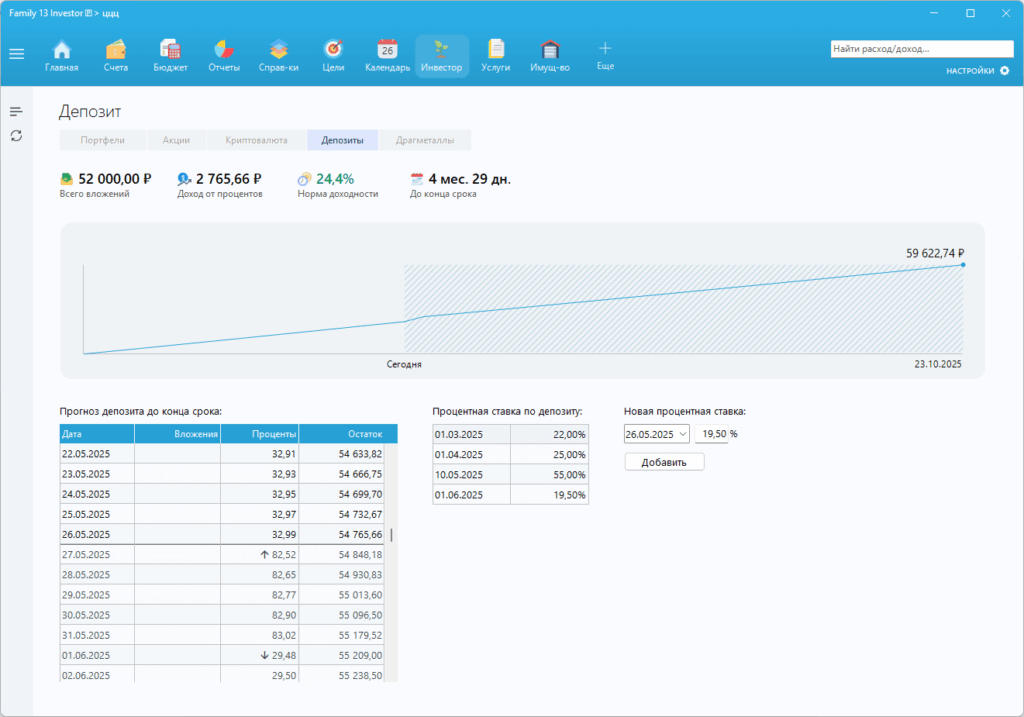Viewport: 1024px width, 717px height.
Task: Click interest value 29,48 with down arrow
Action: click(x=278, y=656)
